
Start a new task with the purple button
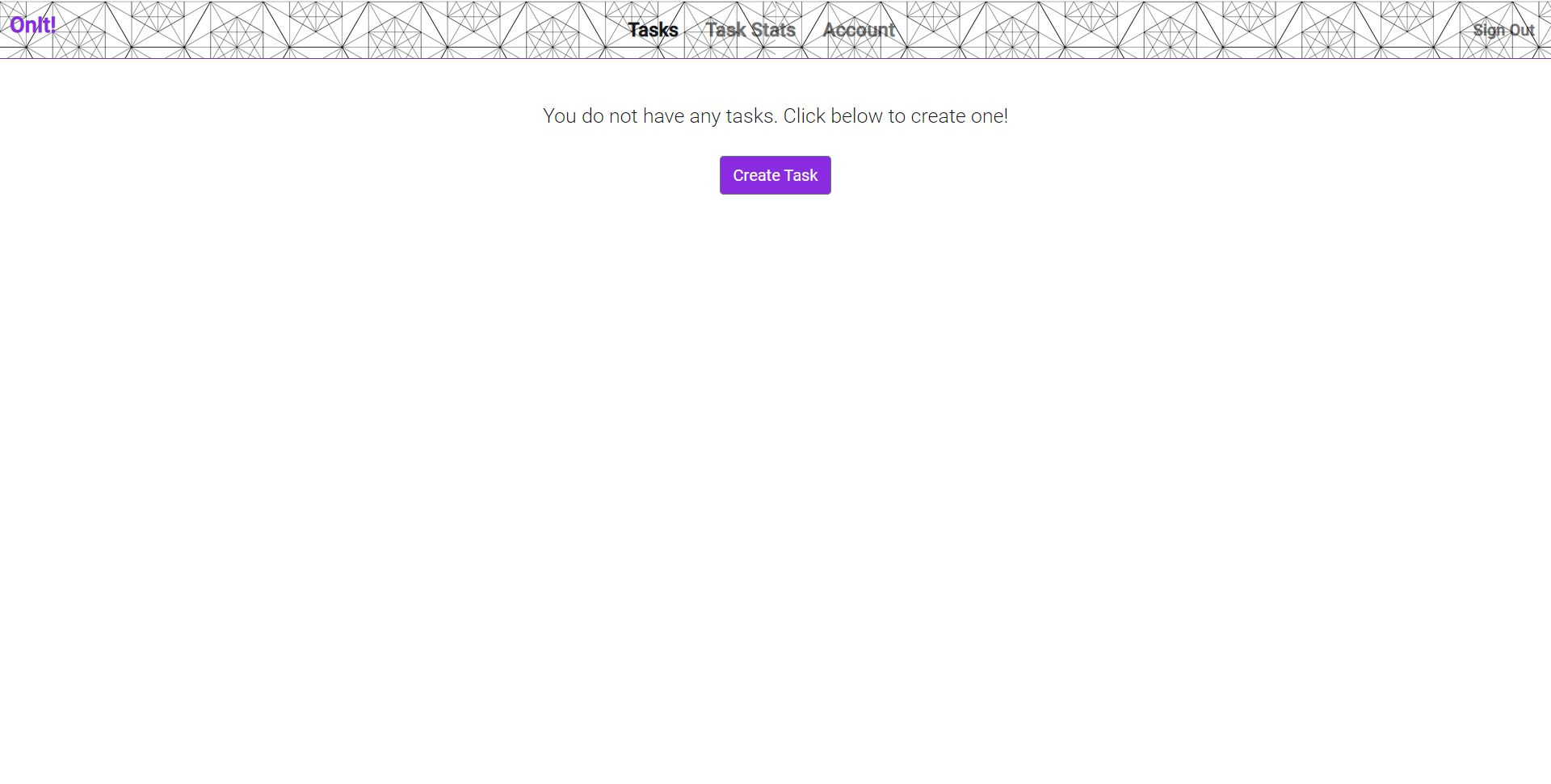coord(775,175)
